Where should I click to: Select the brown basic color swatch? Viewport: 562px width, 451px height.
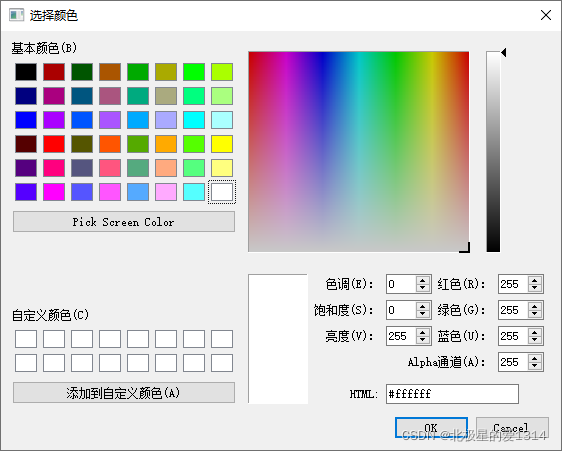click(x=110, y=72)
